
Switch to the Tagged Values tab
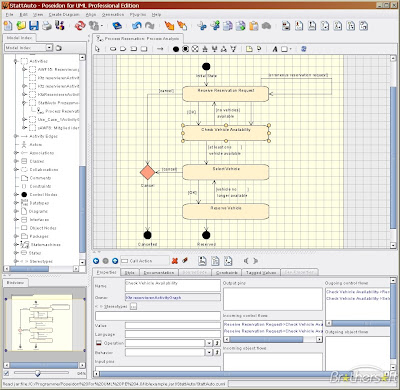point(261,273)
